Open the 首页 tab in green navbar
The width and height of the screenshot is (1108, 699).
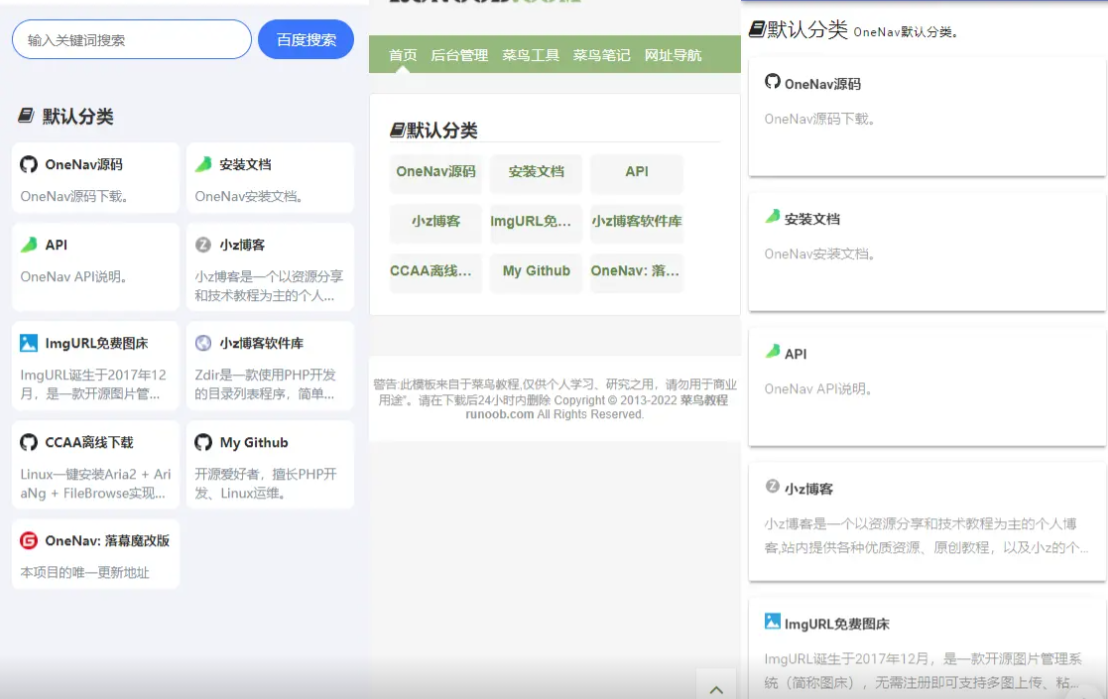click(x=403, y=55)
